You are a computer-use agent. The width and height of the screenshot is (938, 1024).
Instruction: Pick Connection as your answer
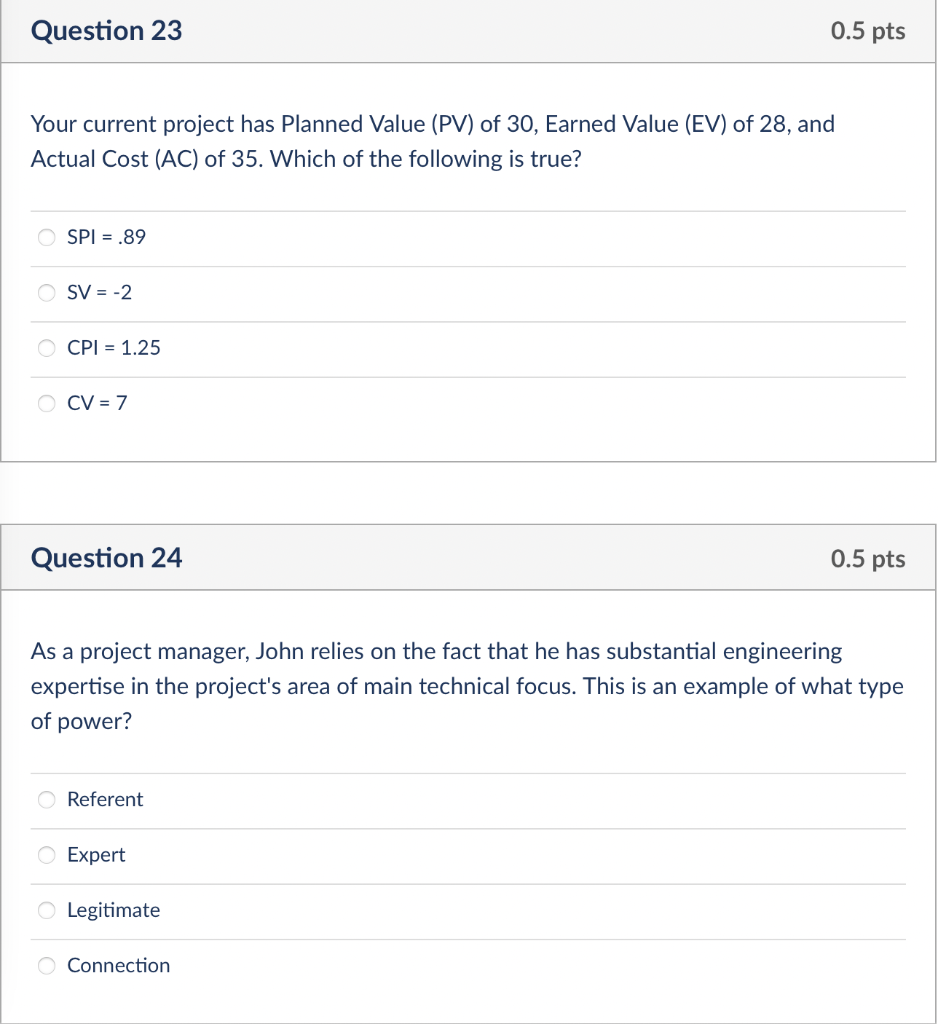click(46, 965)
